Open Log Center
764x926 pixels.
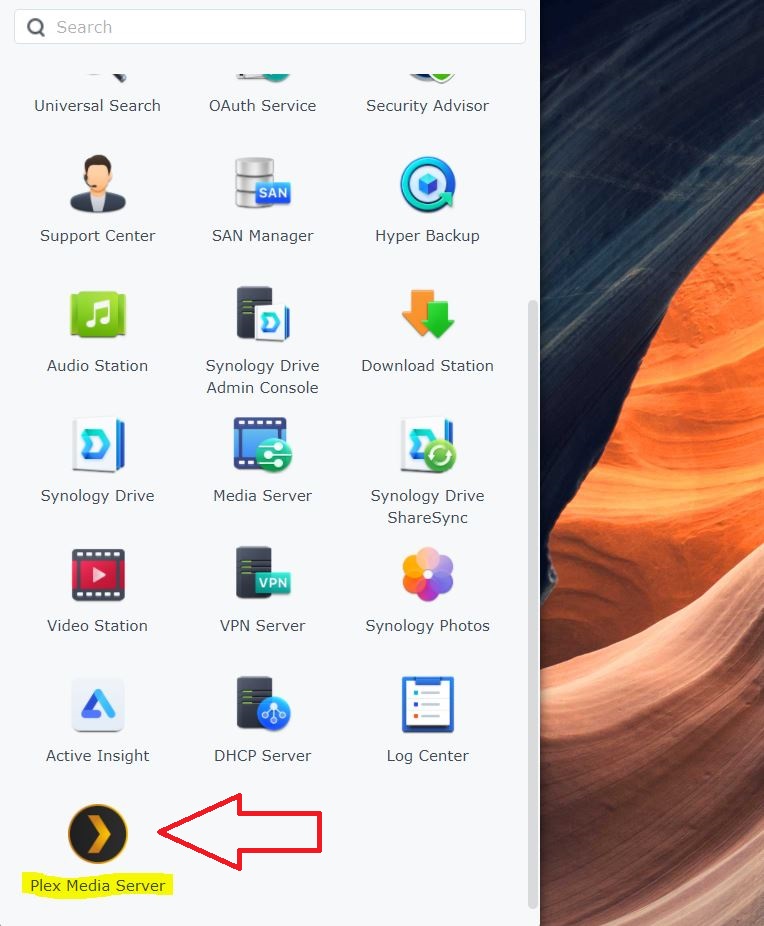click(x=427, y=705)
